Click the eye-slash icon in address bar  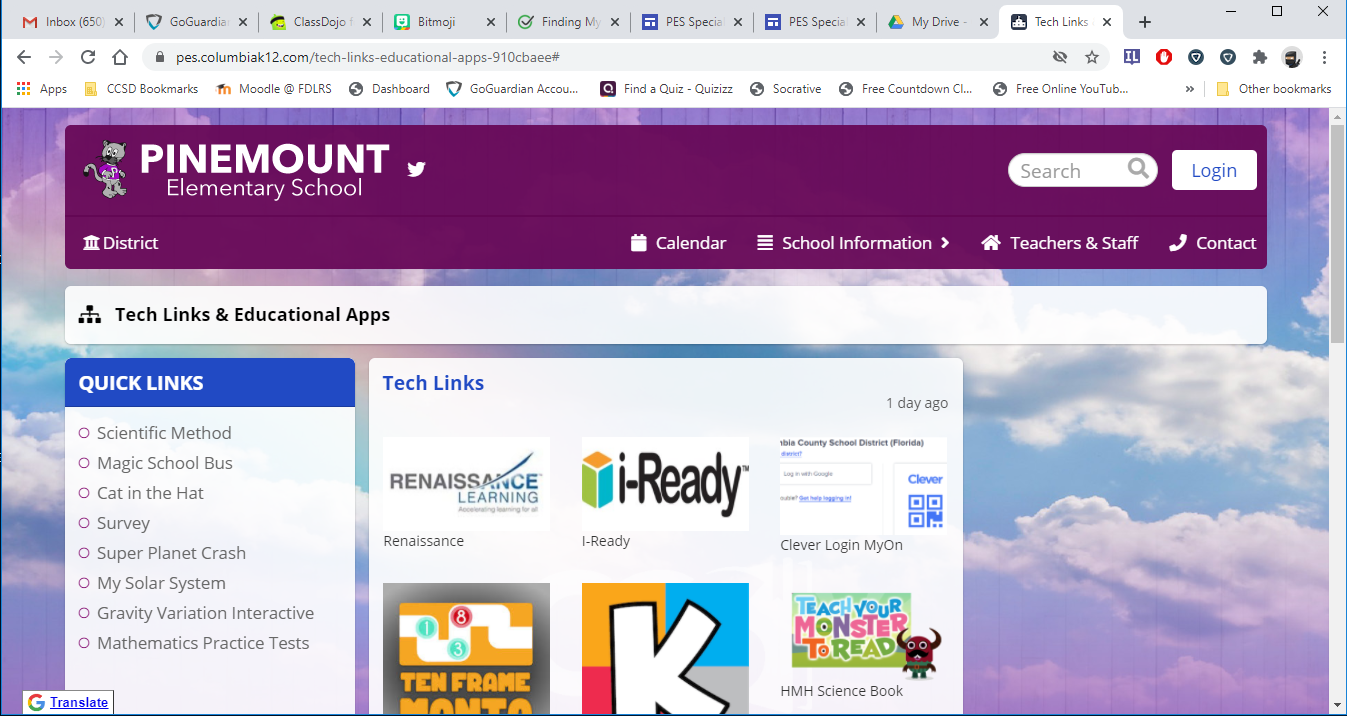(x=1060, y=57)
